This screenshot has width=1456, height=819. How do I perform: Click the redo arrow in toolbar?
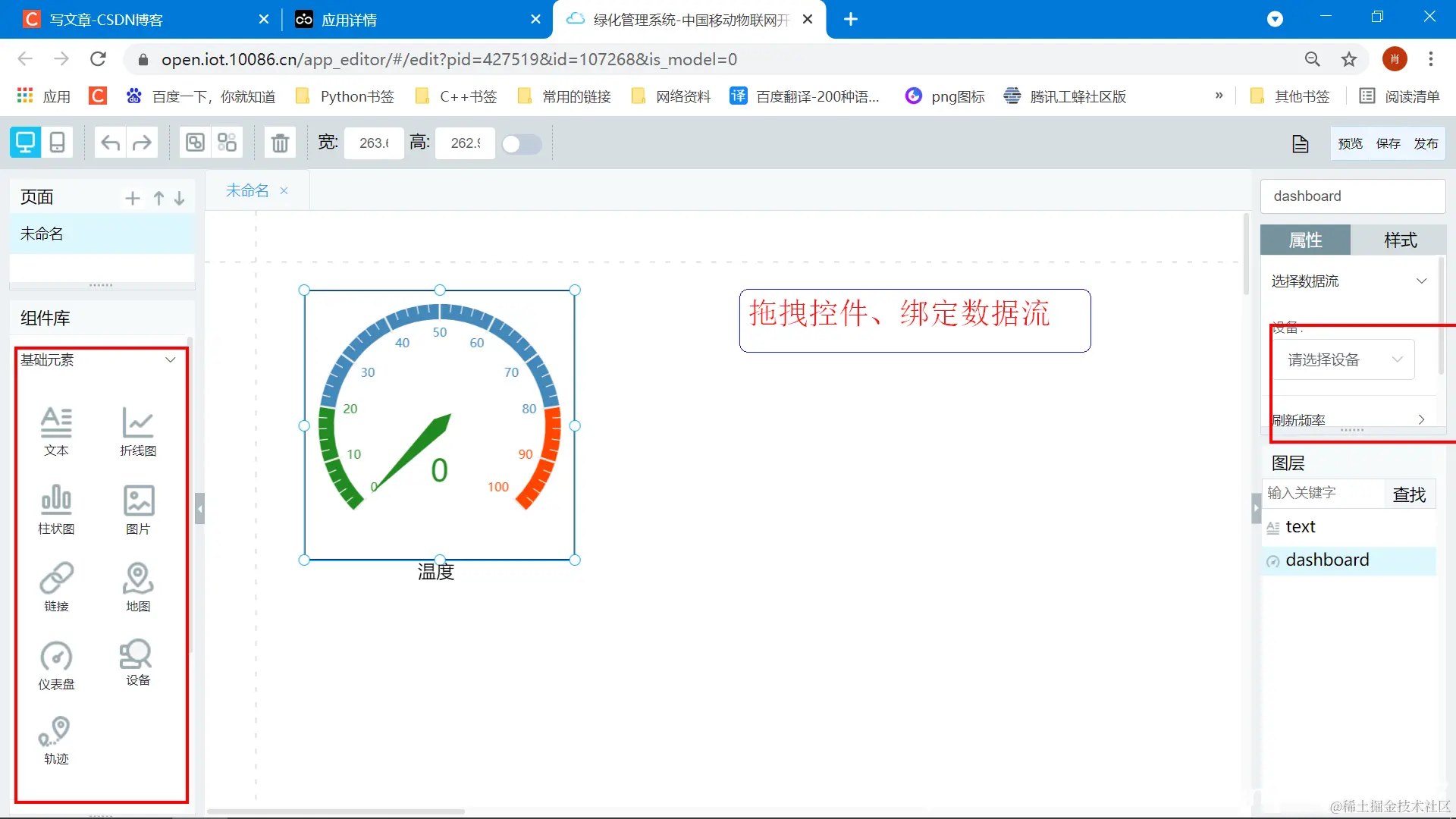(142, 143)
